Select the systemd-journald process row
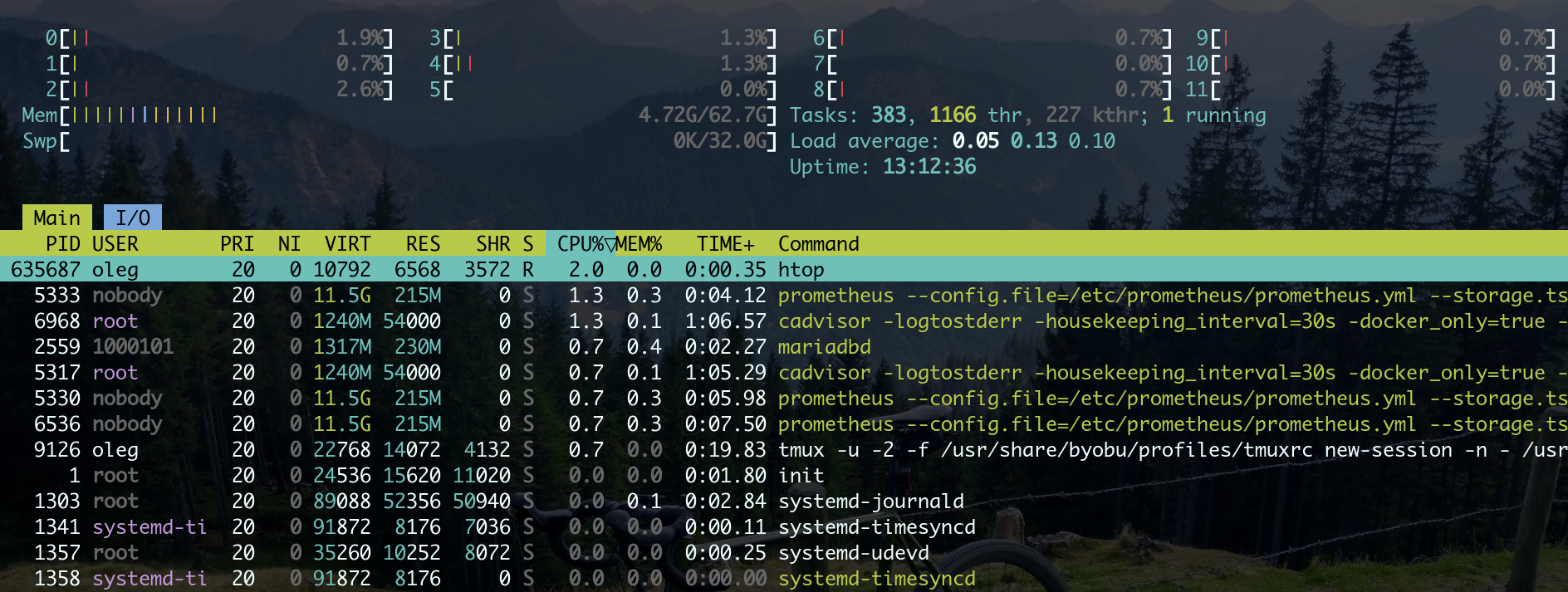Screen dimensions: 1568x592 (x=870, y=501)
